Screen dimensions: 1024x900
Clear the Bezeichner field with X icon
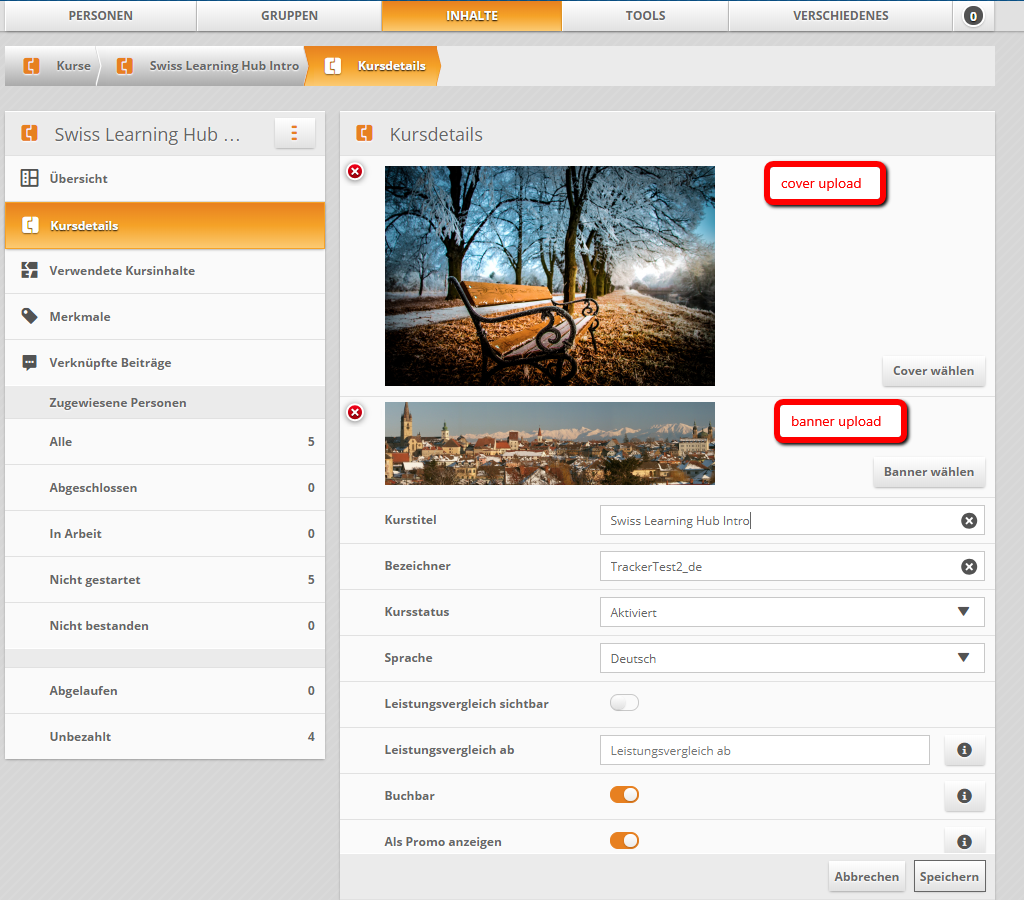click(x=968, y=567)
